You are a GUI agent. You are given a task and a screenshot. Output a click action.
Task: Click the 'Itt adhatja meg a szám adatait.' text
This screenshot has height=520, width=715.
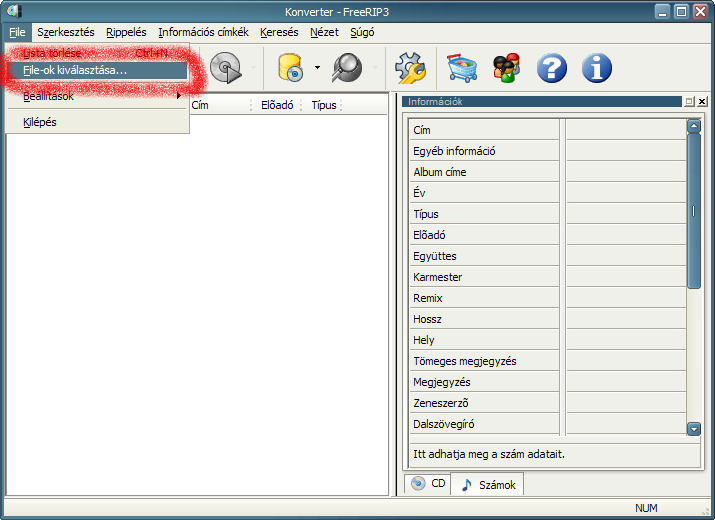click(x=489, y=454)
